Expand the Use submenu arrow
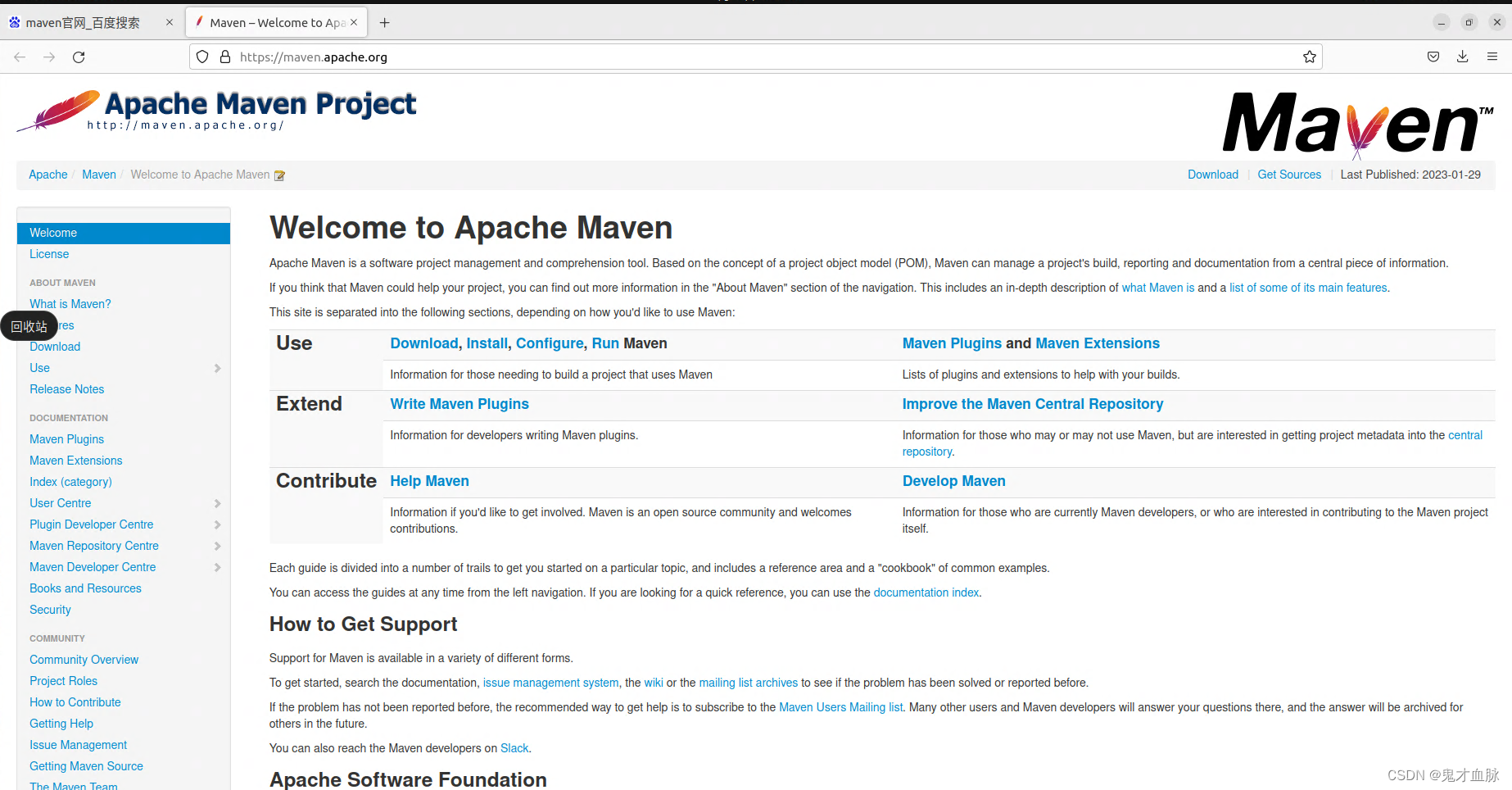This screenshot has height=790, width=1512. coord(218,368)
